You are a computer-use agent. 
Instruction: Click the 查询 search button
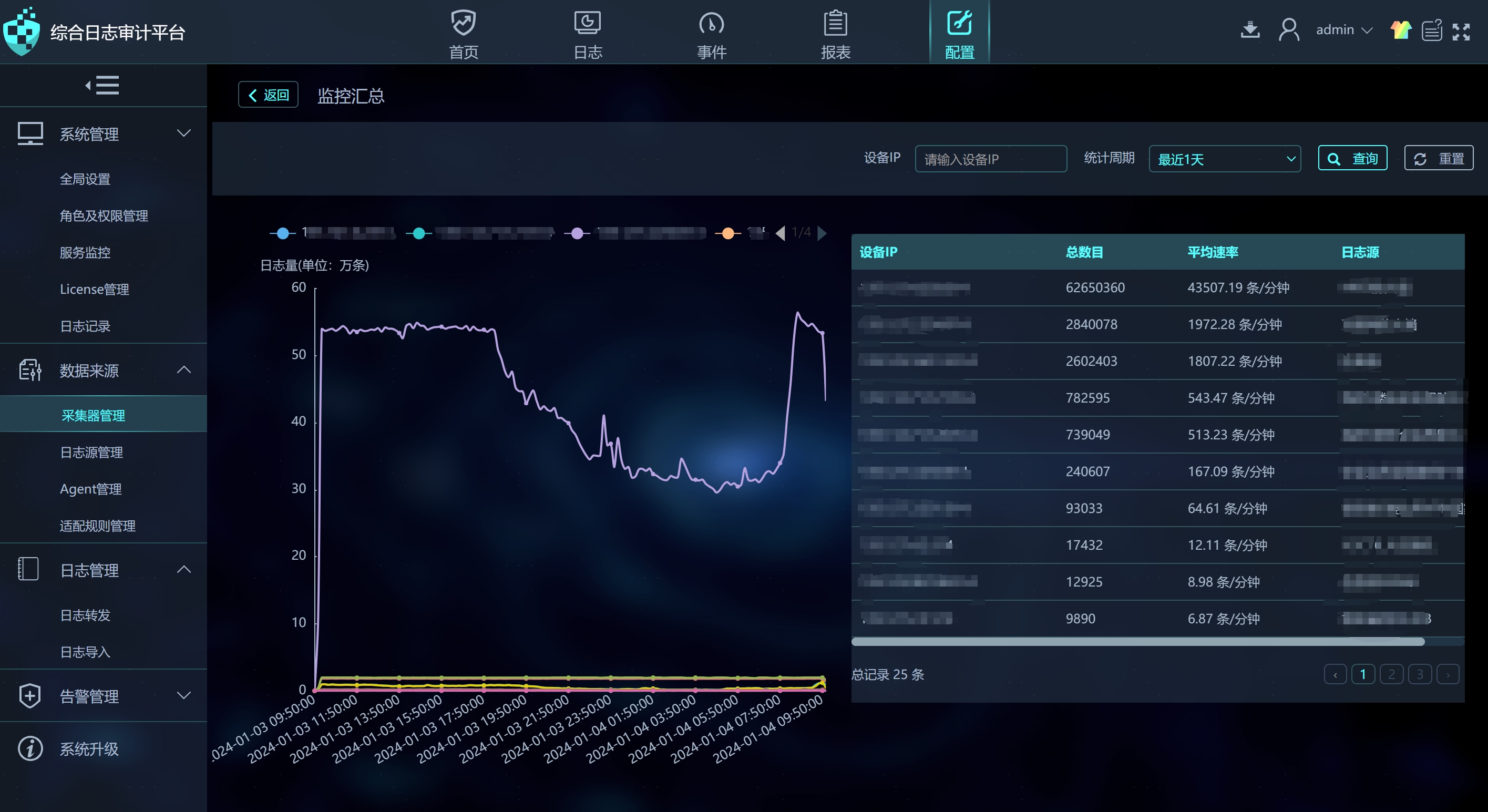(1352, 158)
